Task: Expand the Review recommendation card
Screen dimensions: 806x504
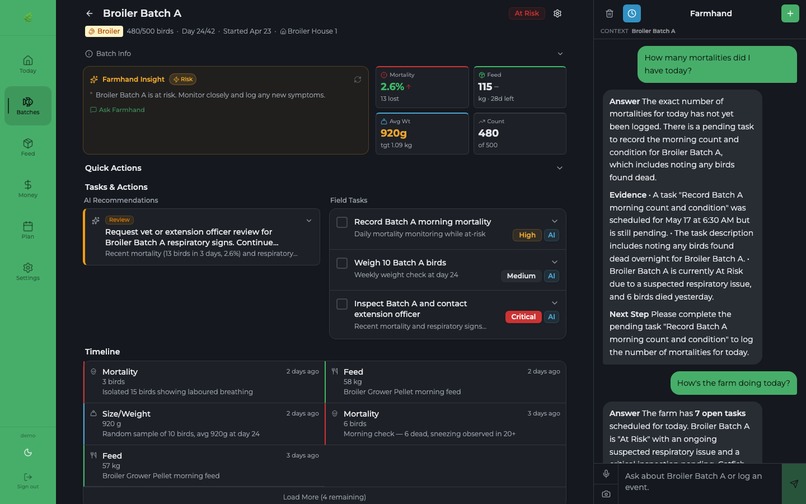Action: pos(309,221)
